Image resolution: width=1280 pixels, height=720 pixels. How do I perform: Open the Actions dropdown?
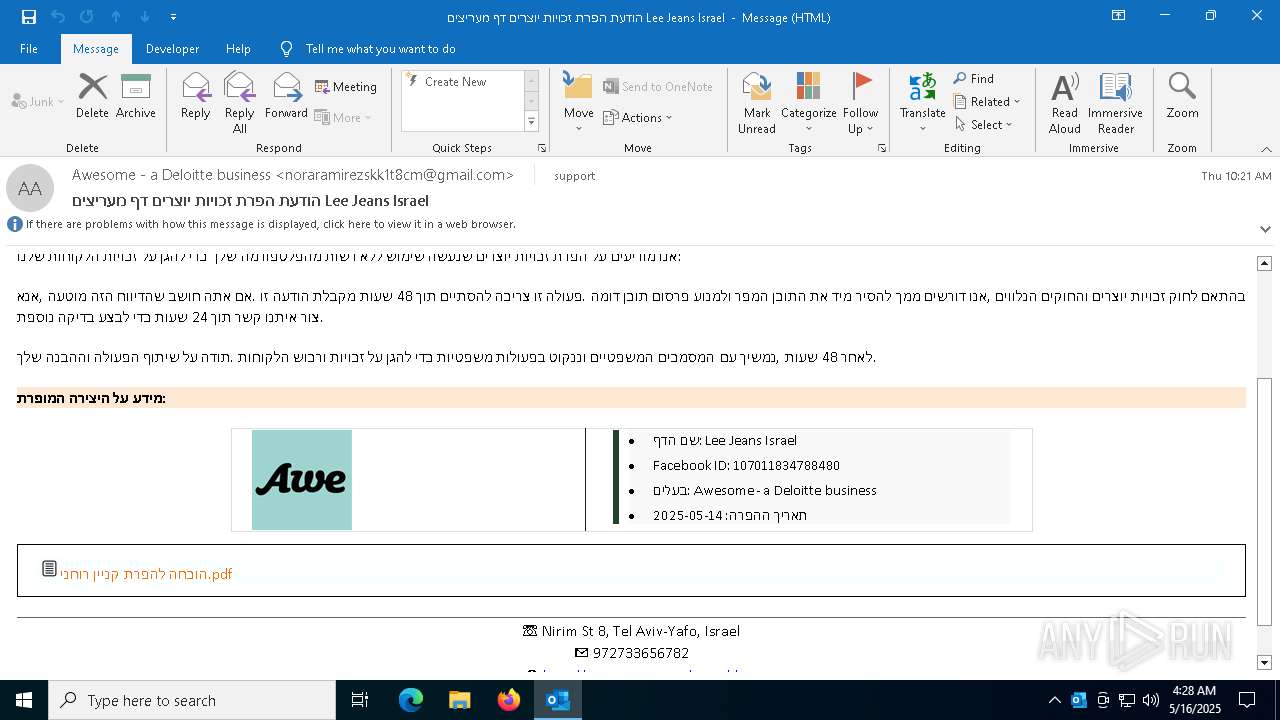coord(638,117)
